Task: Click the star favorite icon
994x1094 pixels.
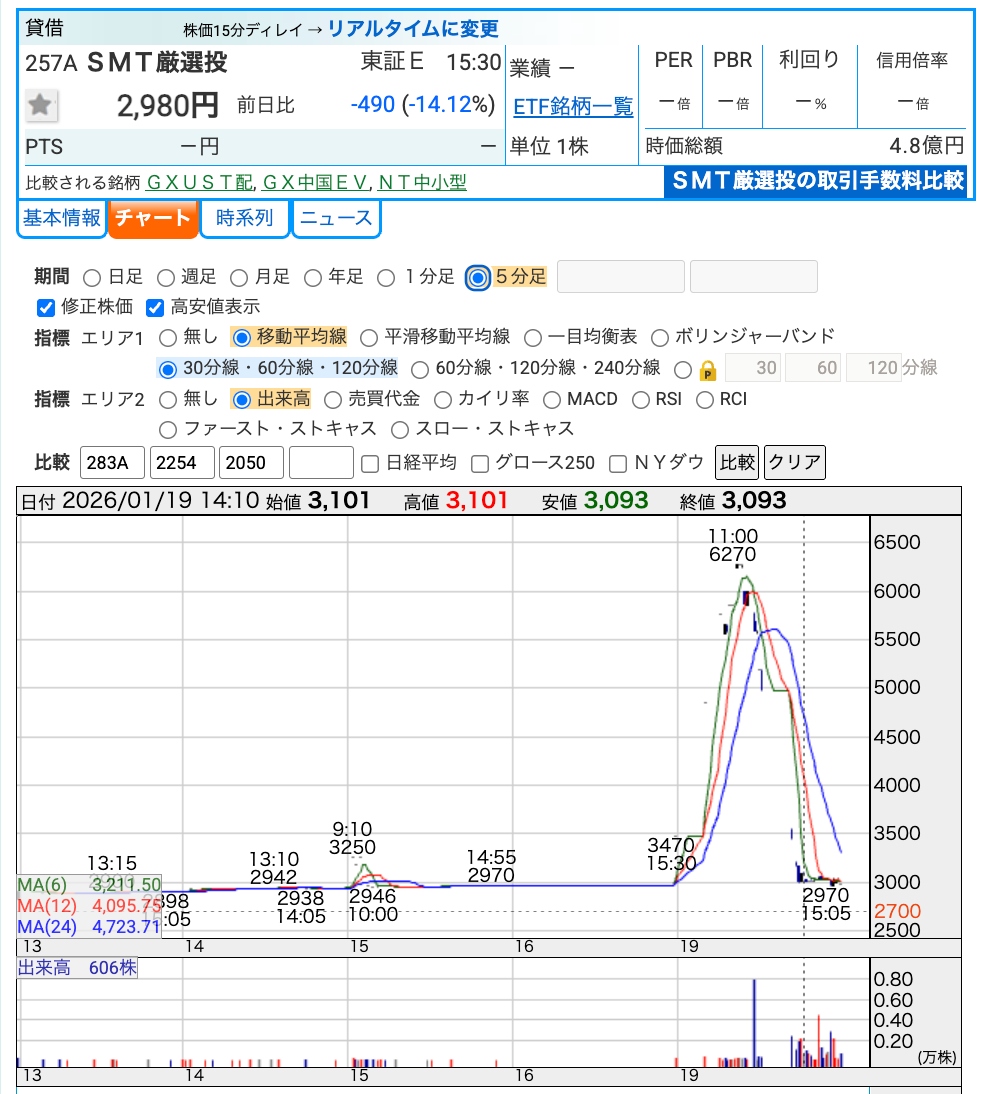Action: pyautogui.click(x=41, y=104)
